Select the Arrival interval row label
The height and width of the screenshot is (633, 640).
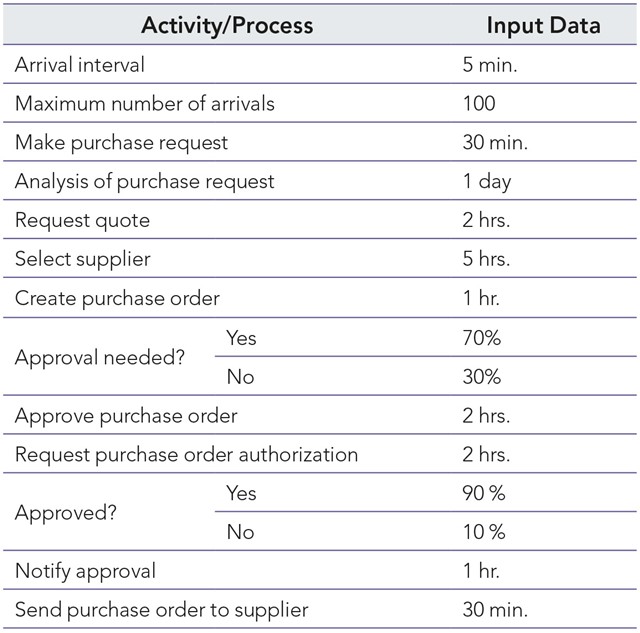(80, 65)
